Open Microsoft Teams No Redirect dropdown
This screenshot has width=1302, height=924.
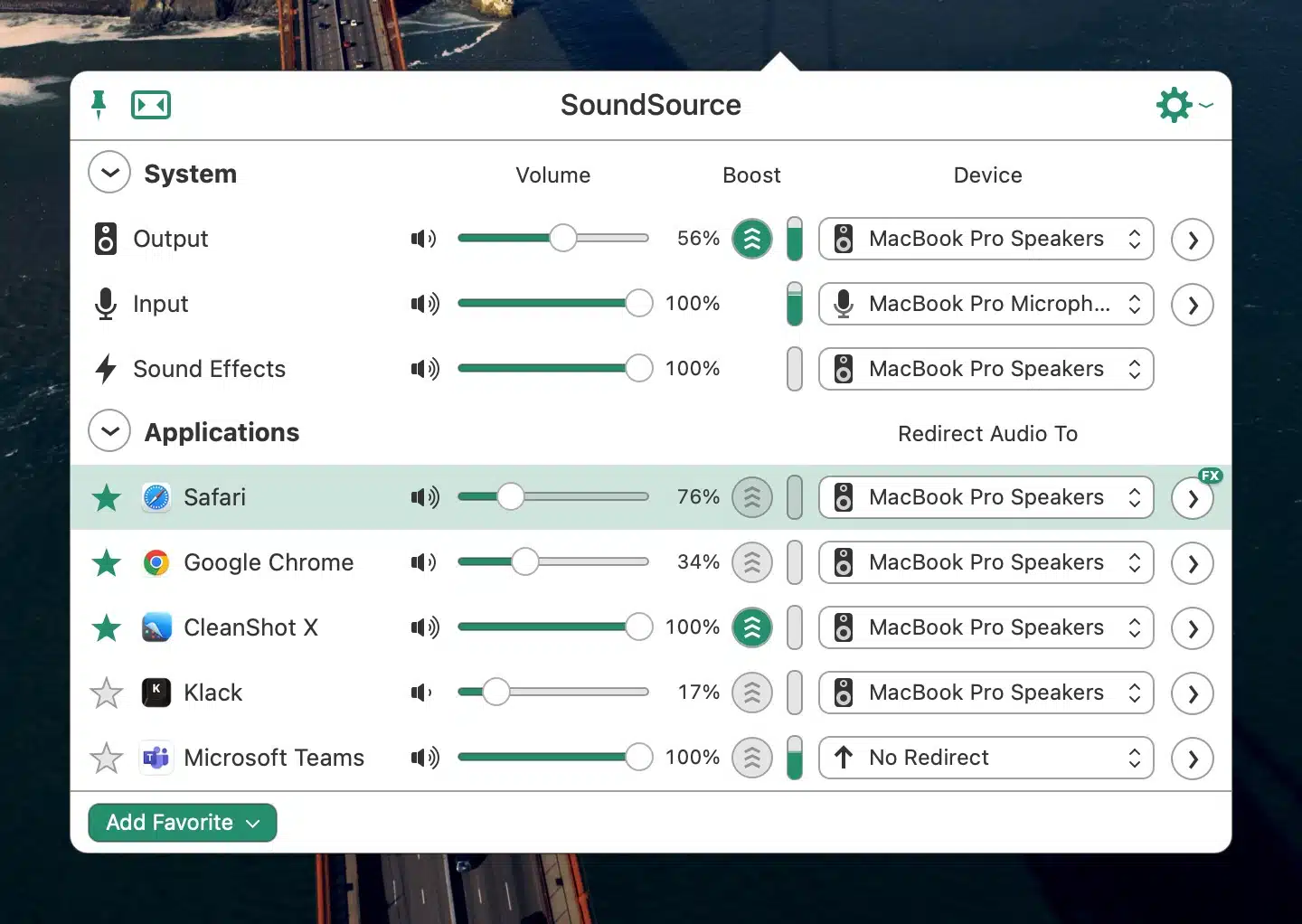986,758
